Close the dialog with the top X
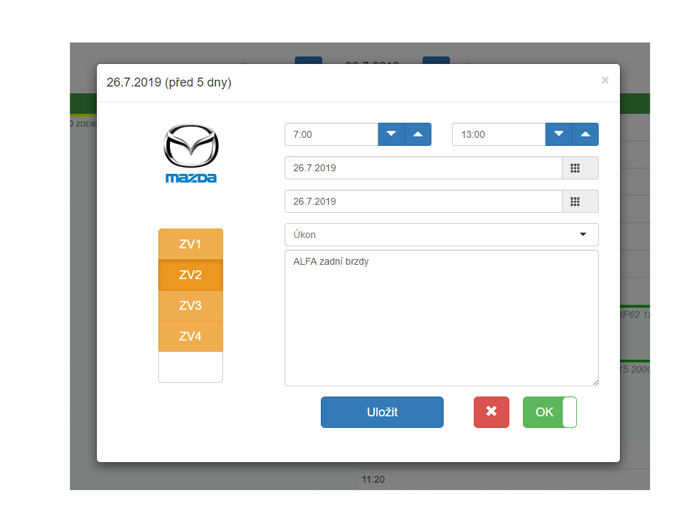This screenshot has width=700, height=515. [x=605, y=80]
